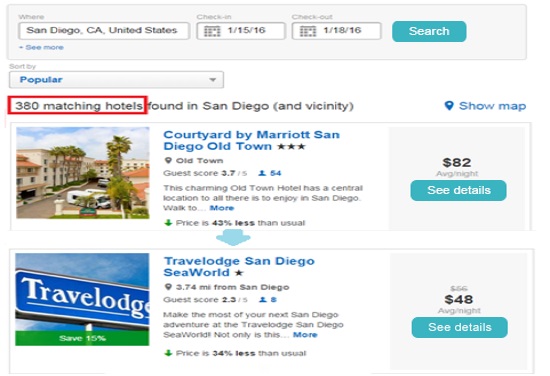Open the Popular sort-by dropdown
550x376 pixels.
pos(116,80)
